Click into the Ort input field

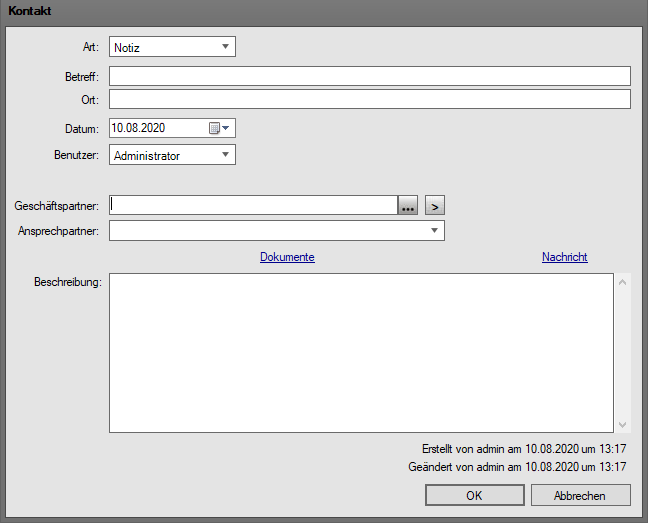[369, 99]
